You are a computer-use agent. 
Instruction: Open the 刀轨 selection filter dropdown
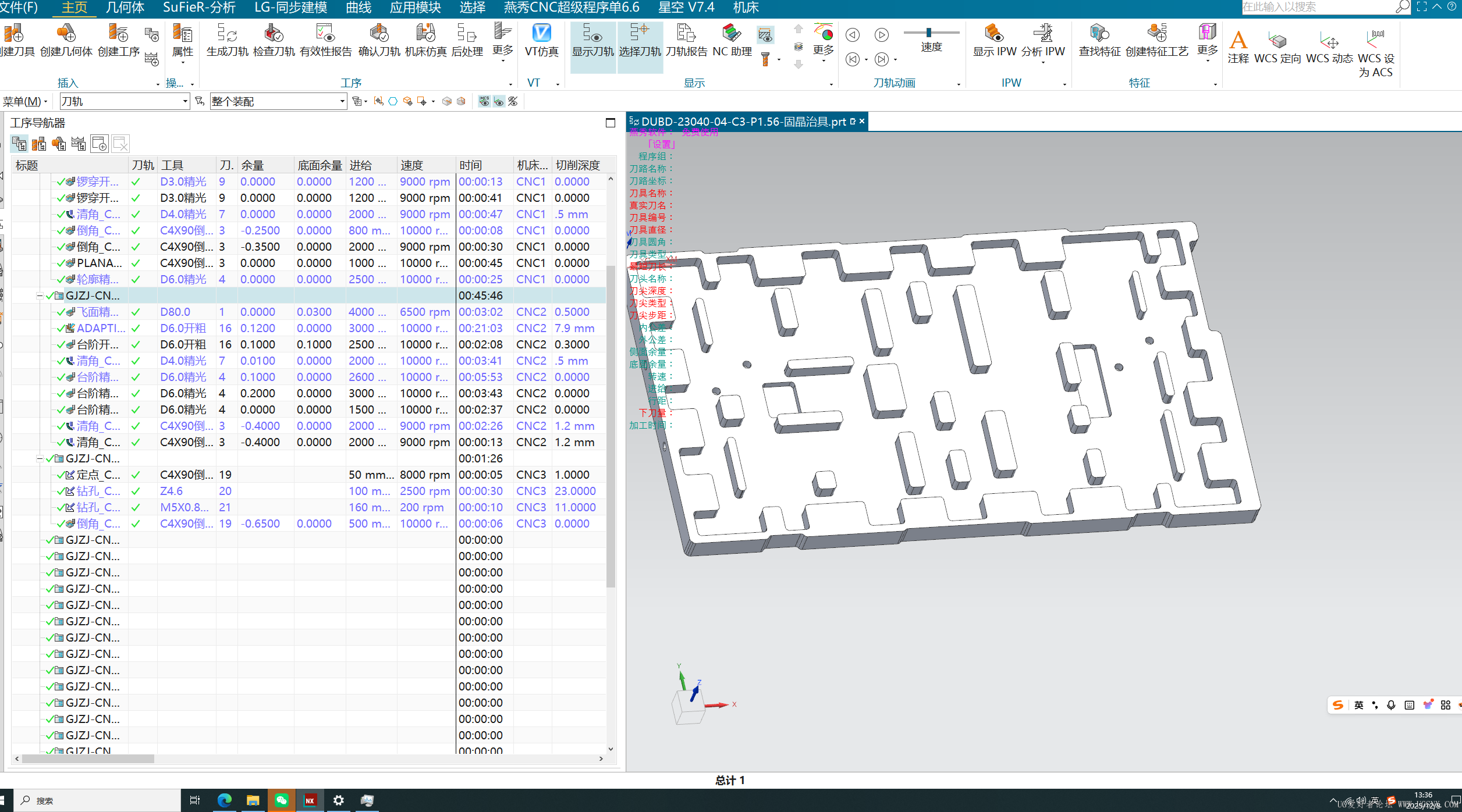click(x=184, y=102)
